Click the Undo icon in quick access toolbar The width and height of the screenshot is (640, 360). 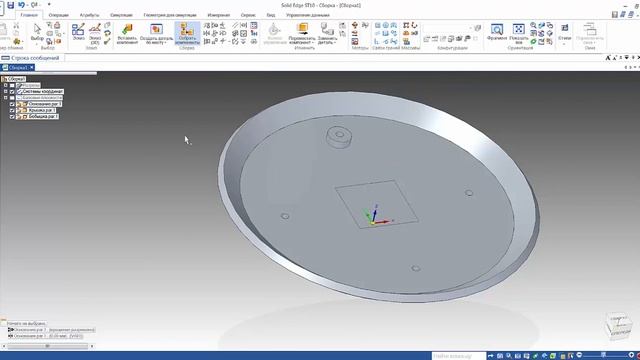[21, 5]
